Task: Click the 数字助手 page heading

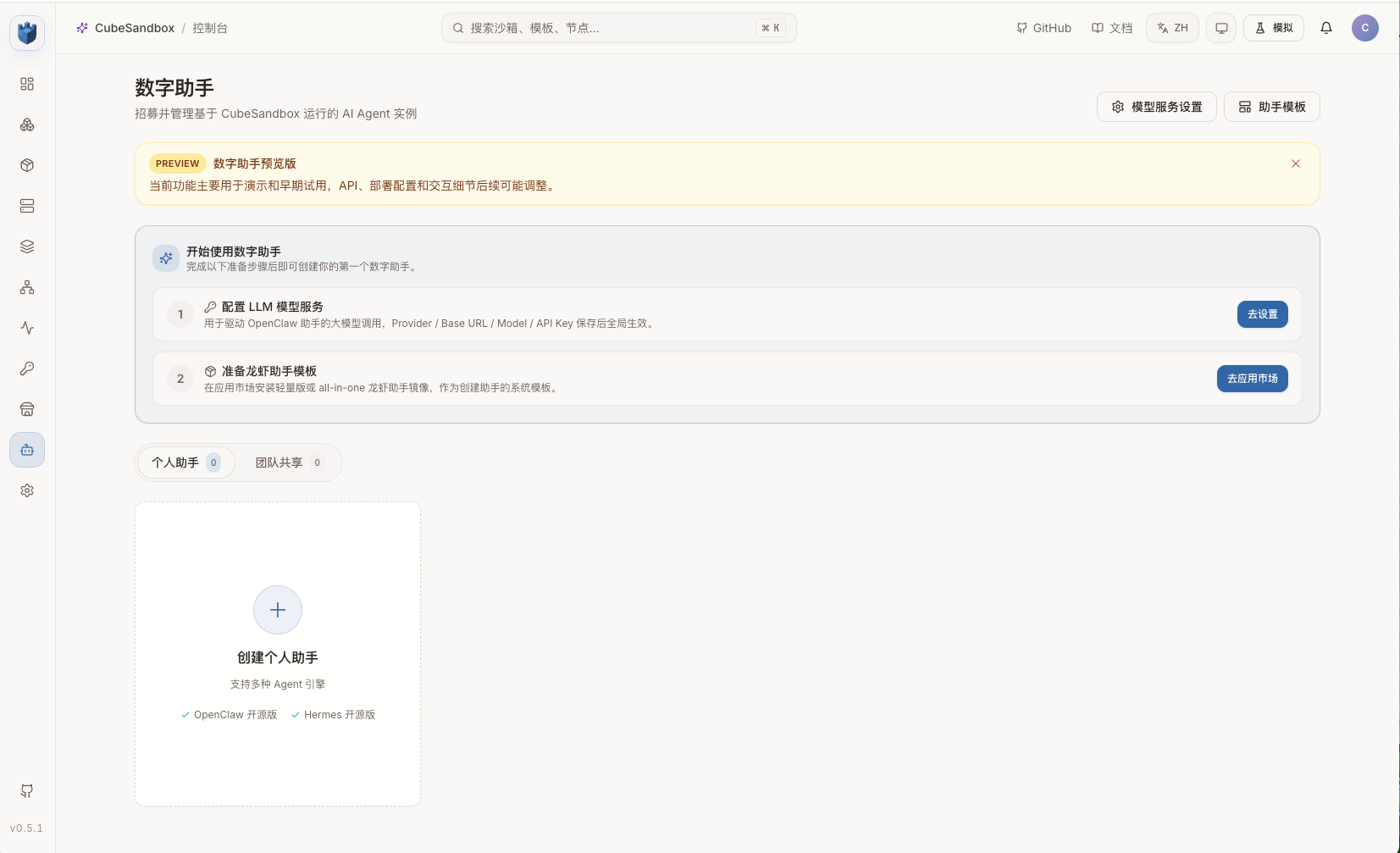Action: click(x=174, y=87)
